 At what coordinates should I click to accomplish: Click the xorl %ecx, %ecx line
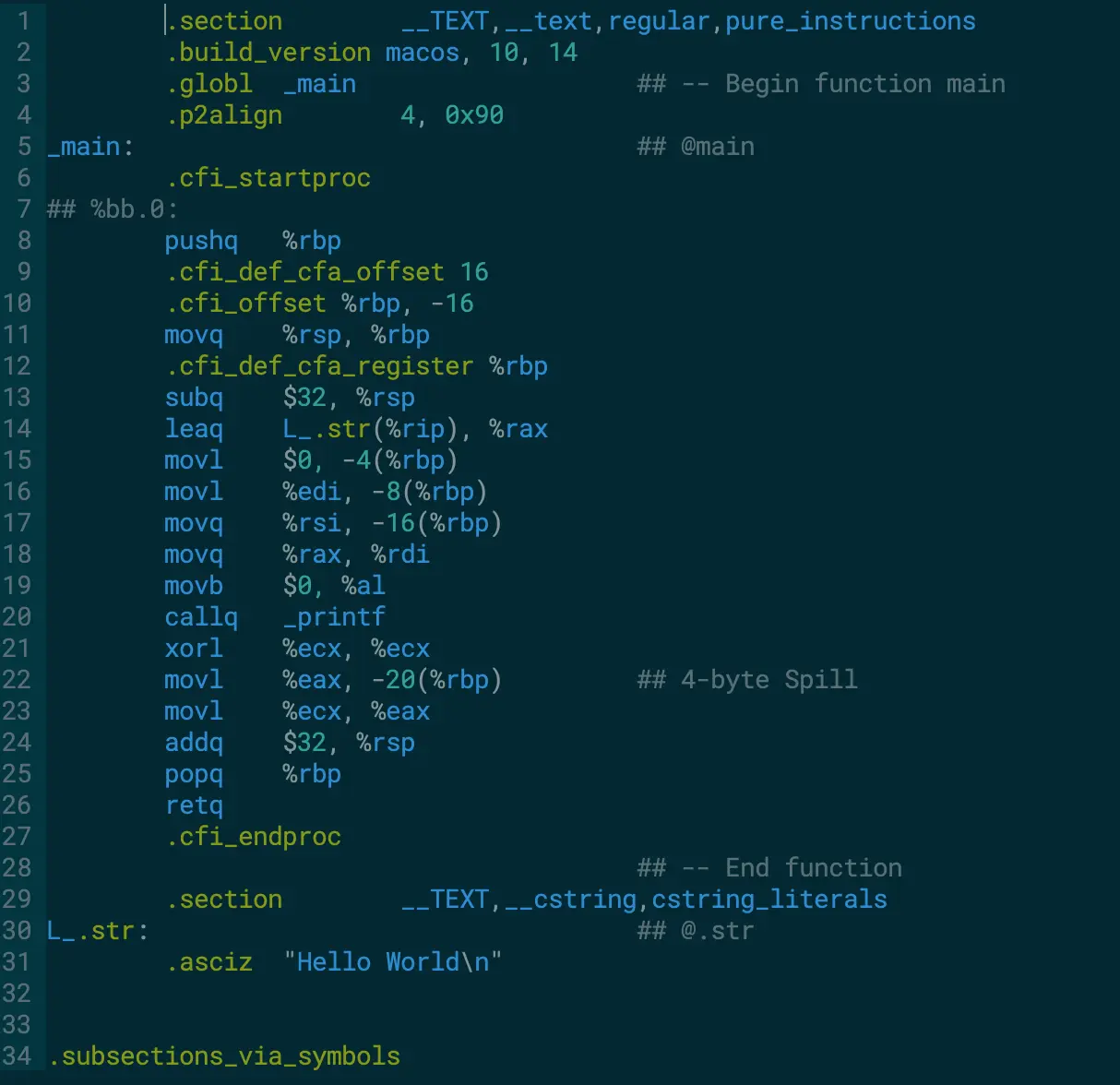point(297,649)
